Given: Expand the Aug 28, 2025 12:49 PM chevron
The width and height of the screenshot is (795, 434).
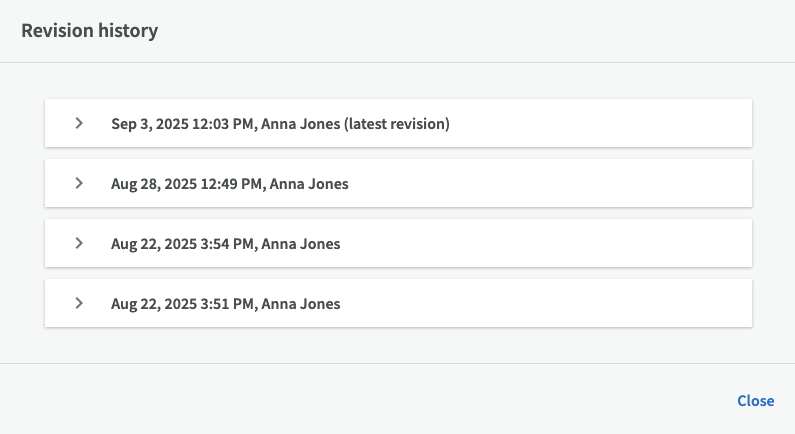Looking at the screenshot, I should point(79,184).
